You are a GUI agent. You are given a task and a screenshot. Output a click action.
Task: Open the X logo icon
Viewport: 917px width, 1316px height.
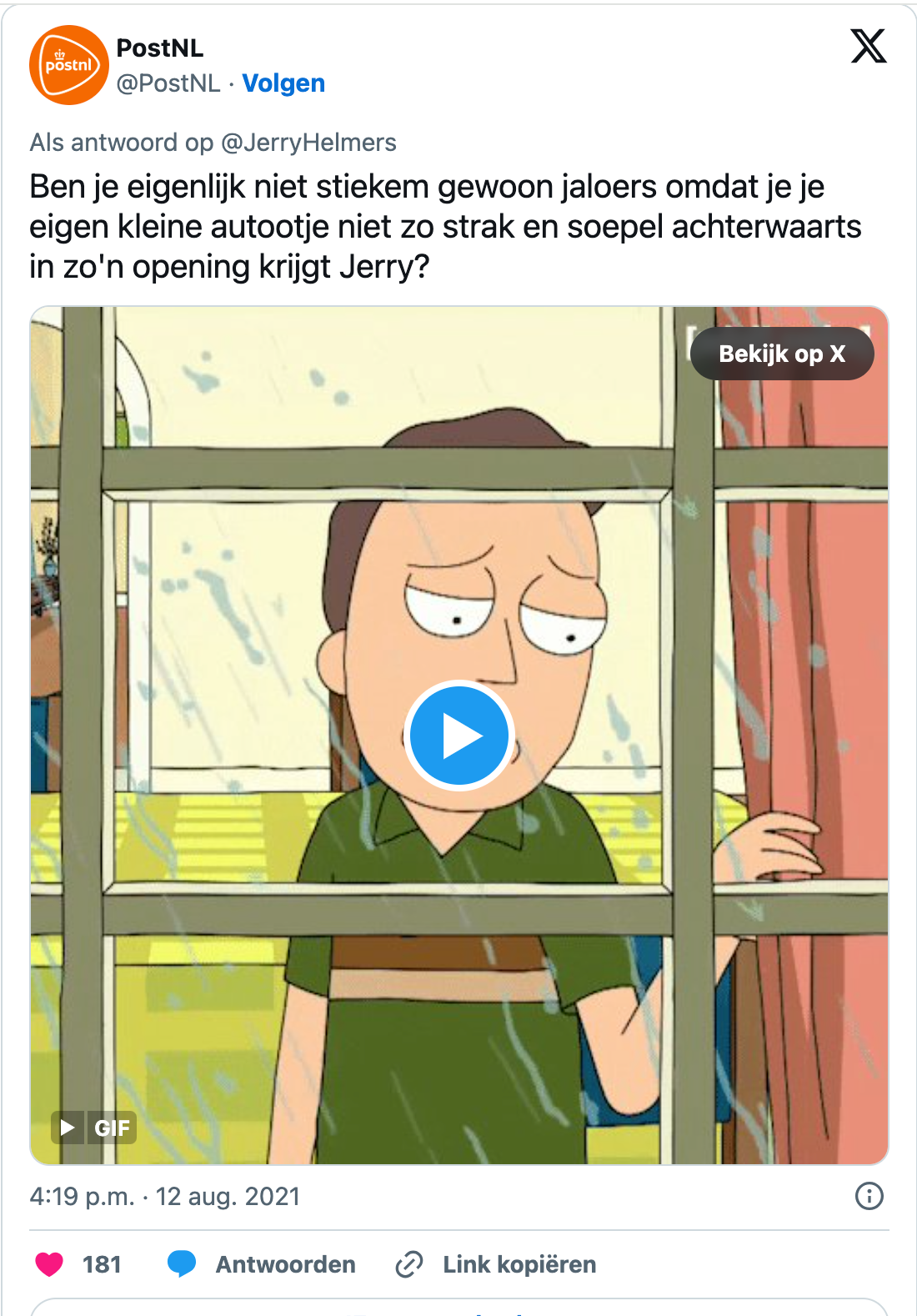[868, 46]
